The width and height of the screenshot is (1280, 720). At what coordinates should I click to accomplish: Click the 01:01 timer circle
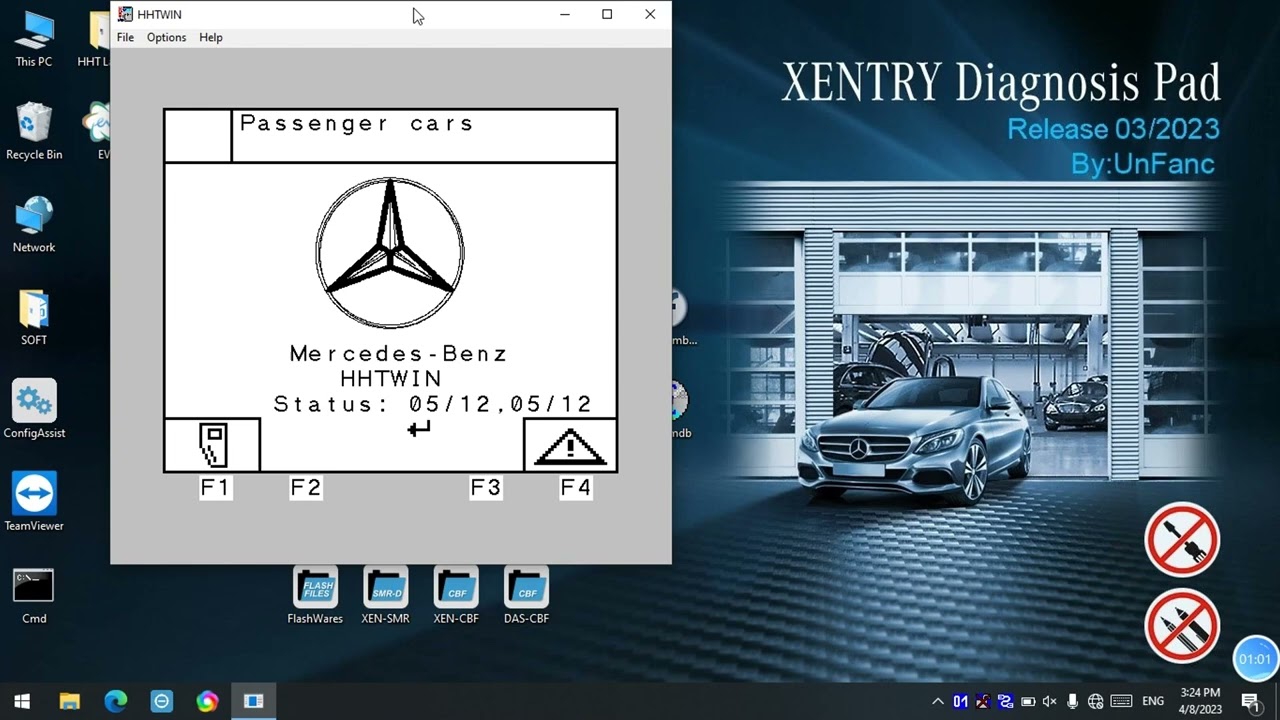pos(1255,659)
